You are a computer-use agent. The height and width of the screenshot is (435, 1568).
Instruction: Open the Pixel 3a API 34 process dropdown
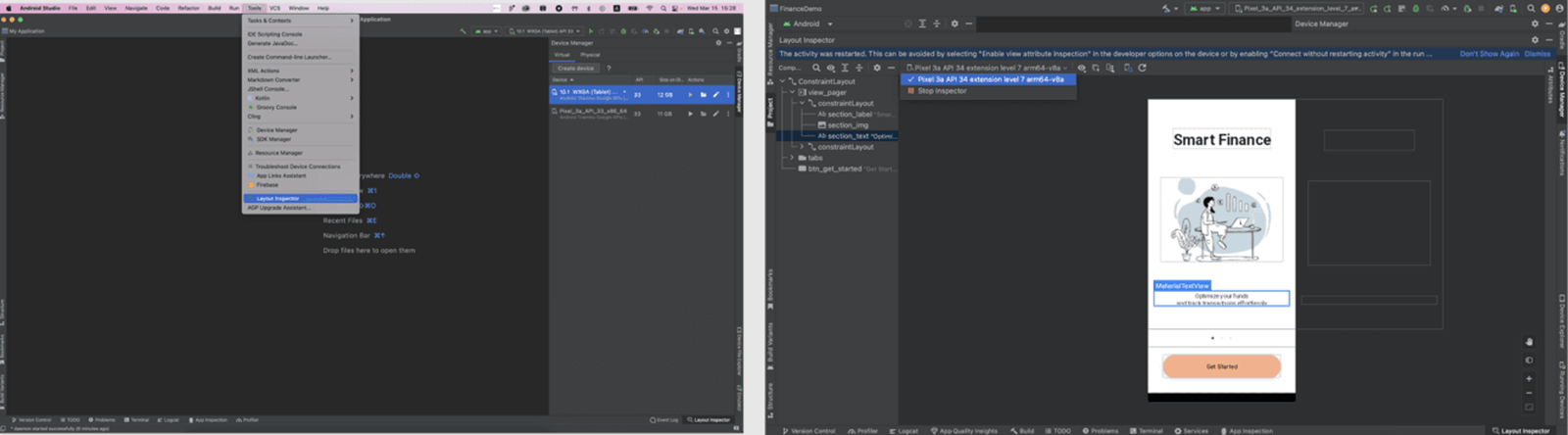pos(990,68)
